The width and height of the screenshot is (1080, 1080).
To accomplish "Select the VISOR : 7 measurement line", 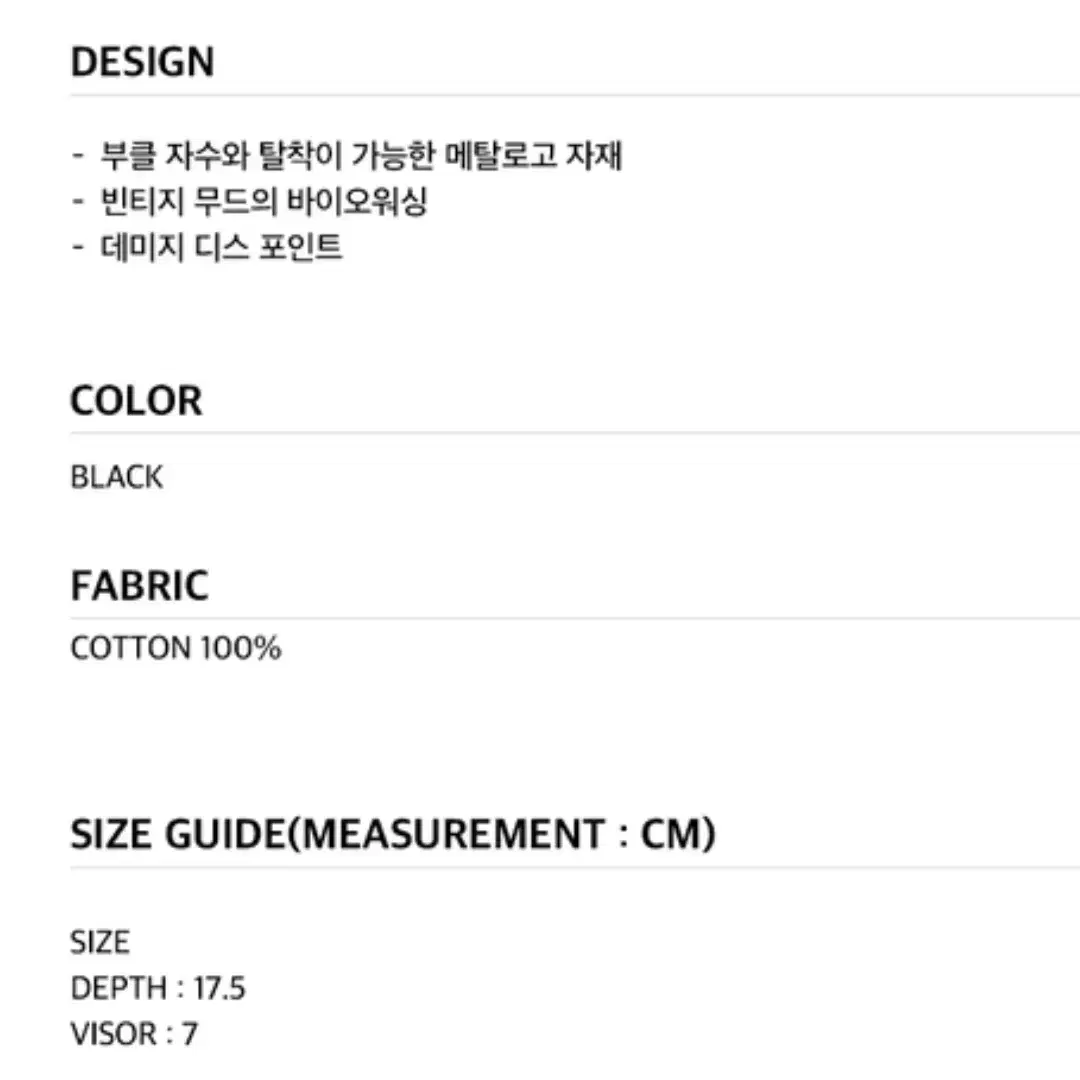I will tap(134, 1034).
